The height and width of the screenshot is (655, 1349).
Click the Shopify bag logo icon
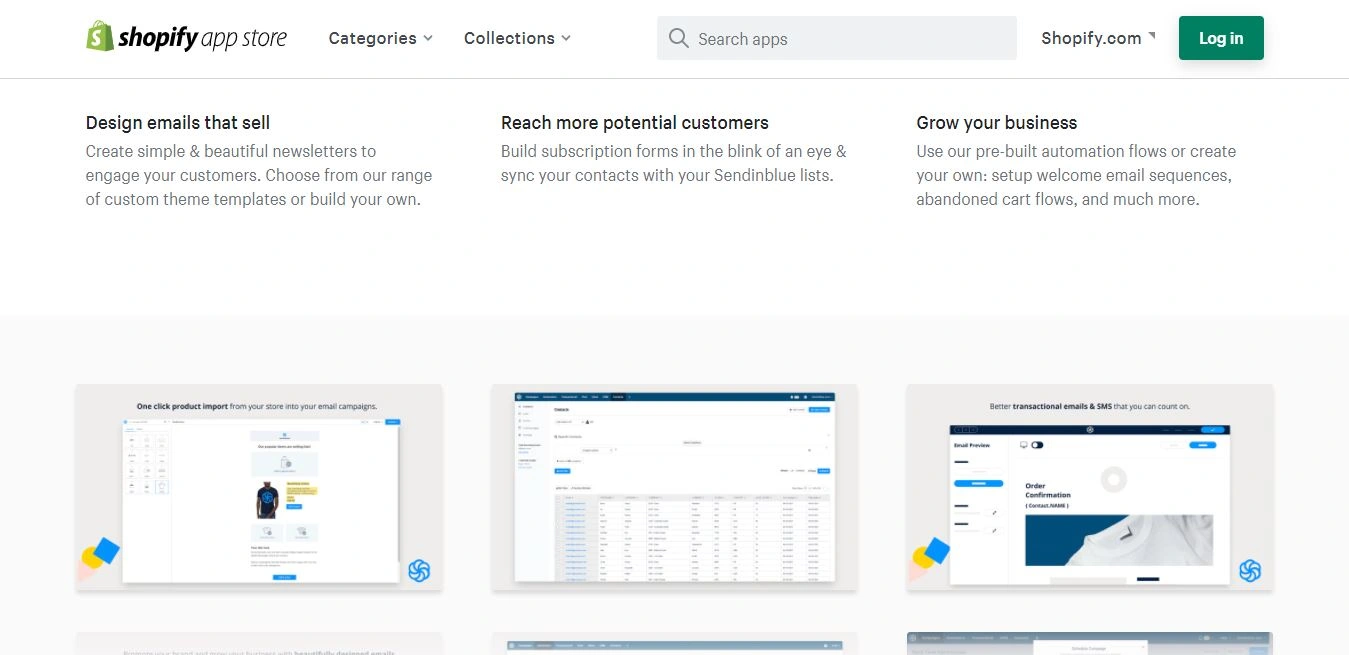pyautogui.click(x=100, y=36)
